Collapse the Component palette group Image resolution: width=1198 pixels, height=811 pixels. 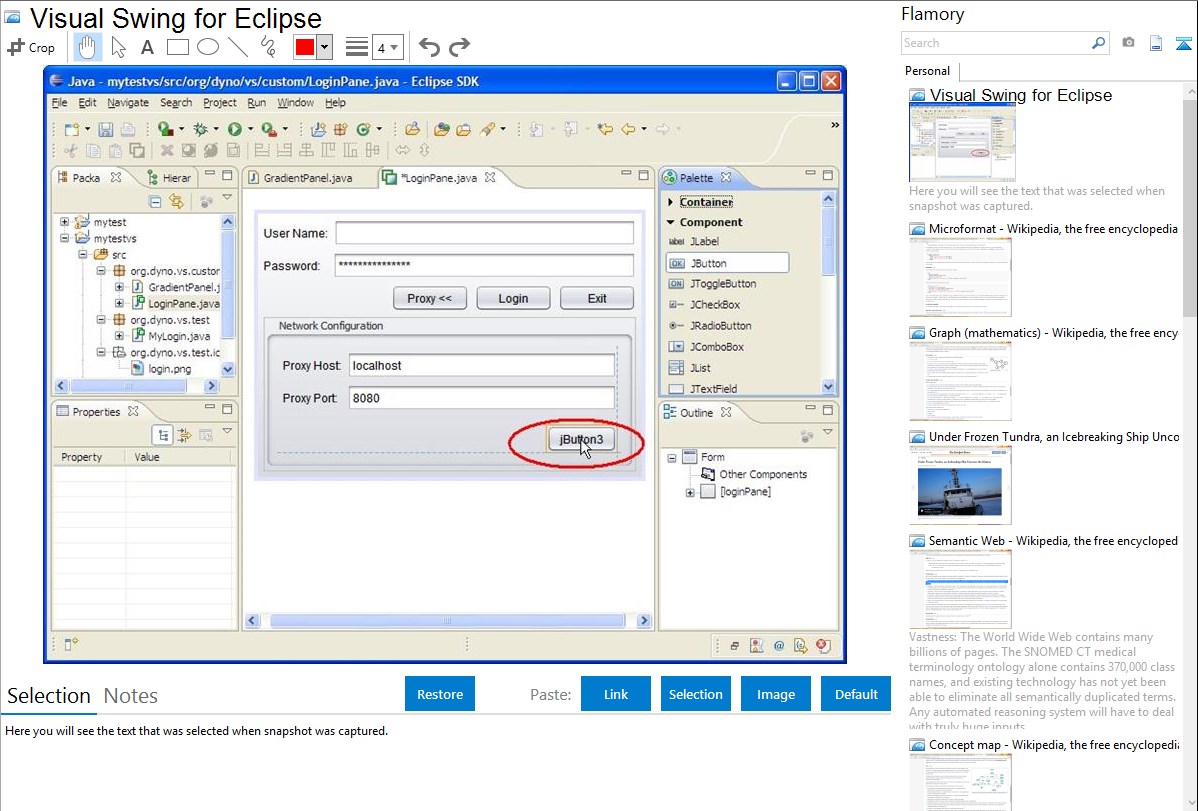tap(671, 222)
